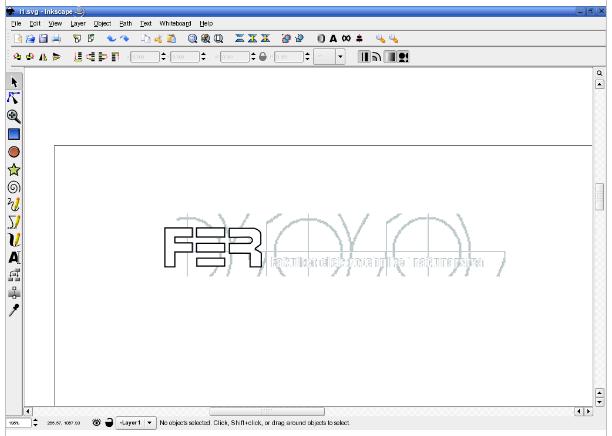Open the Layer menu
This screenshot has height=436, width=612.
pyautogui.click(x=78, y=23)
